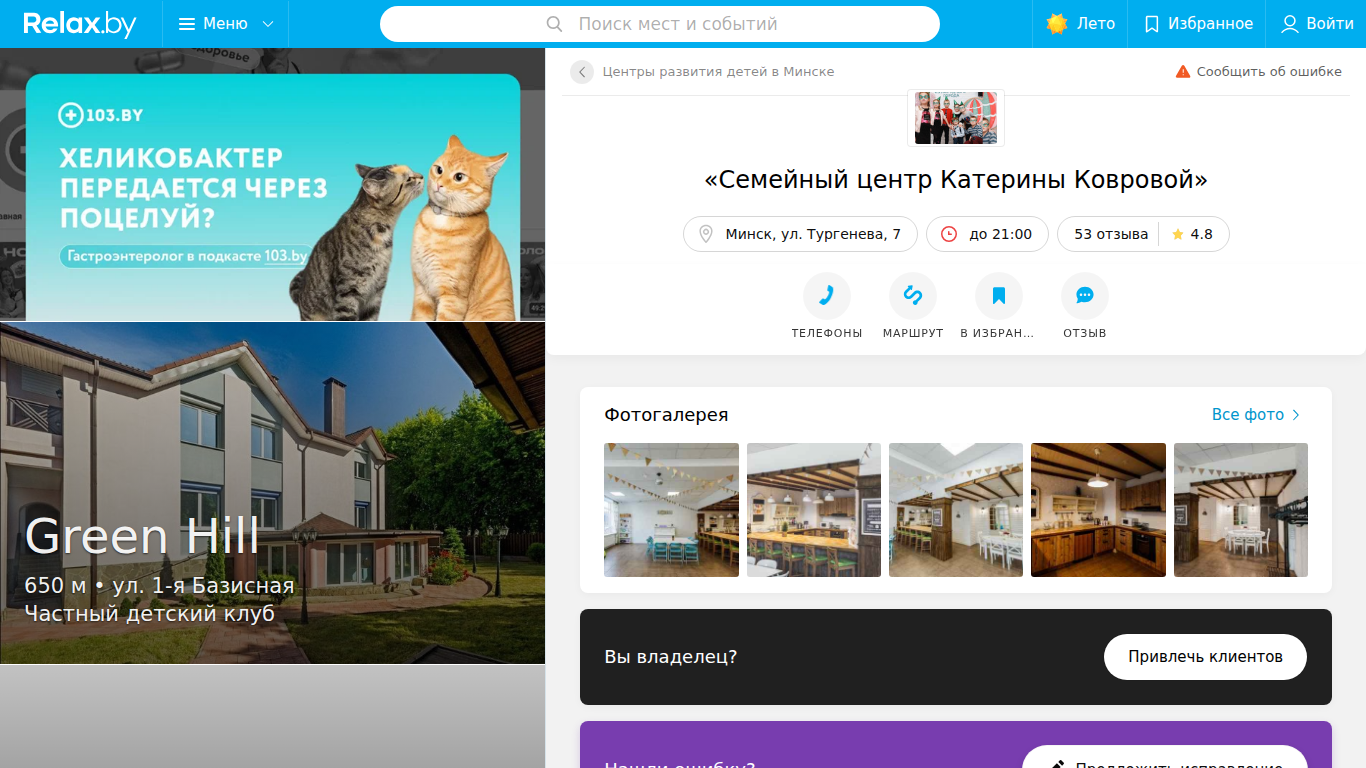Viewport: 1366px width, 768px height.
Task: Open address Минск, ул. Тургенева, 7
Action: (800, 234)
